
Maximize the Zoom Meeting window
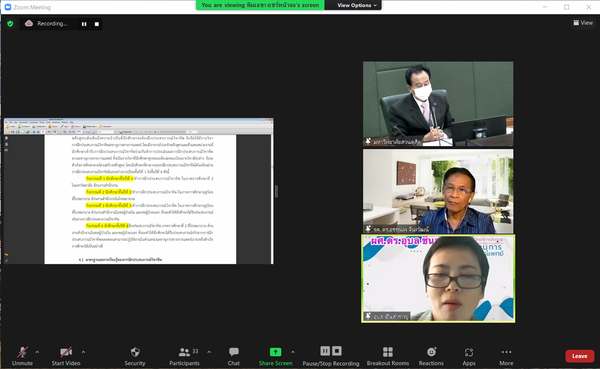566,7
